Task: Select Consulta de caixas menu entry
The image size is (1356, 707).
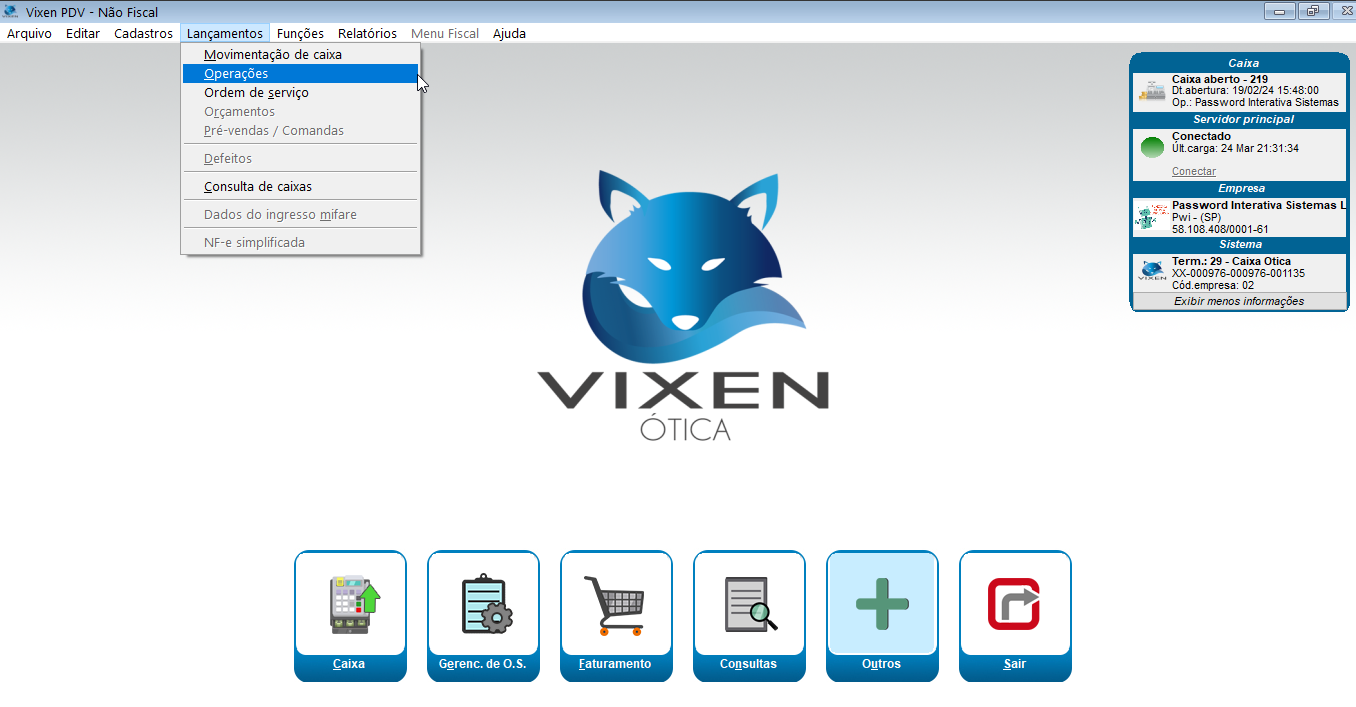Action: click(x=300, y=187)
